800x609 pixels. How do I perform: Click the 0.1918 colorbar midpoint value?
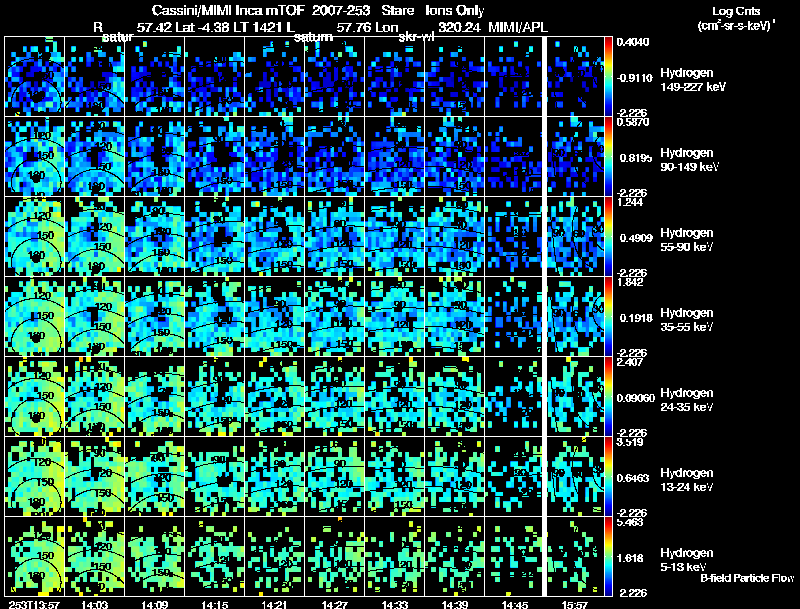point(636,318)
